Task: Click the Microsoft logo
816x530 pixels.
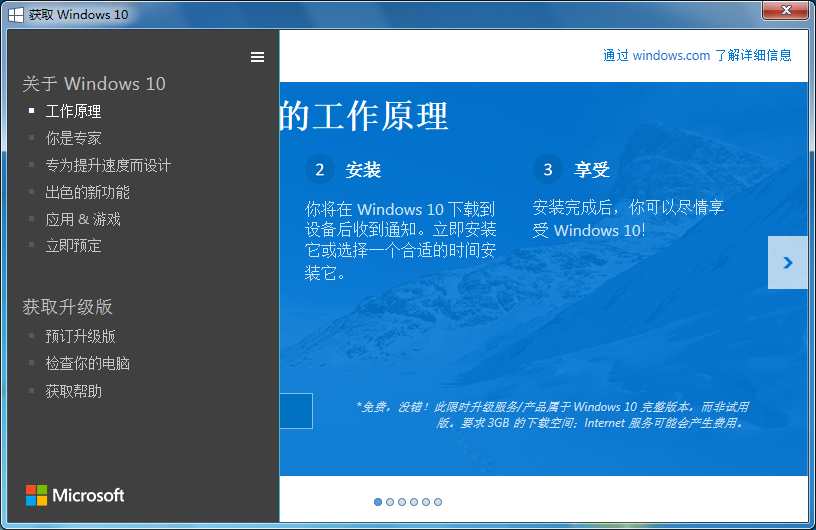Action: pyautogui.click(x=75, y=495)
